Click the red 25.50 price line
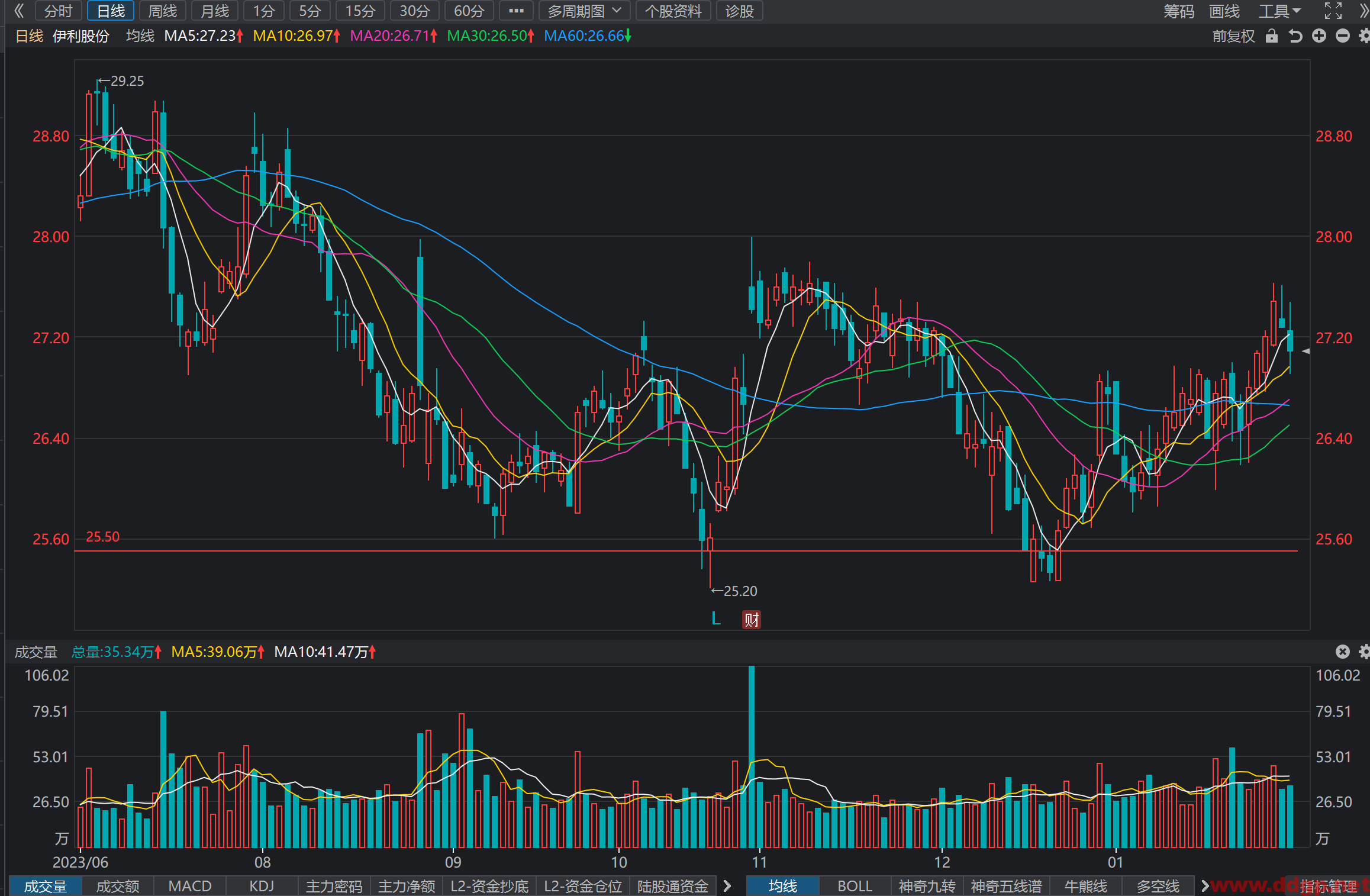This screenshot has width=1370, height=896. pyautogui.click(x=686, y=551)
